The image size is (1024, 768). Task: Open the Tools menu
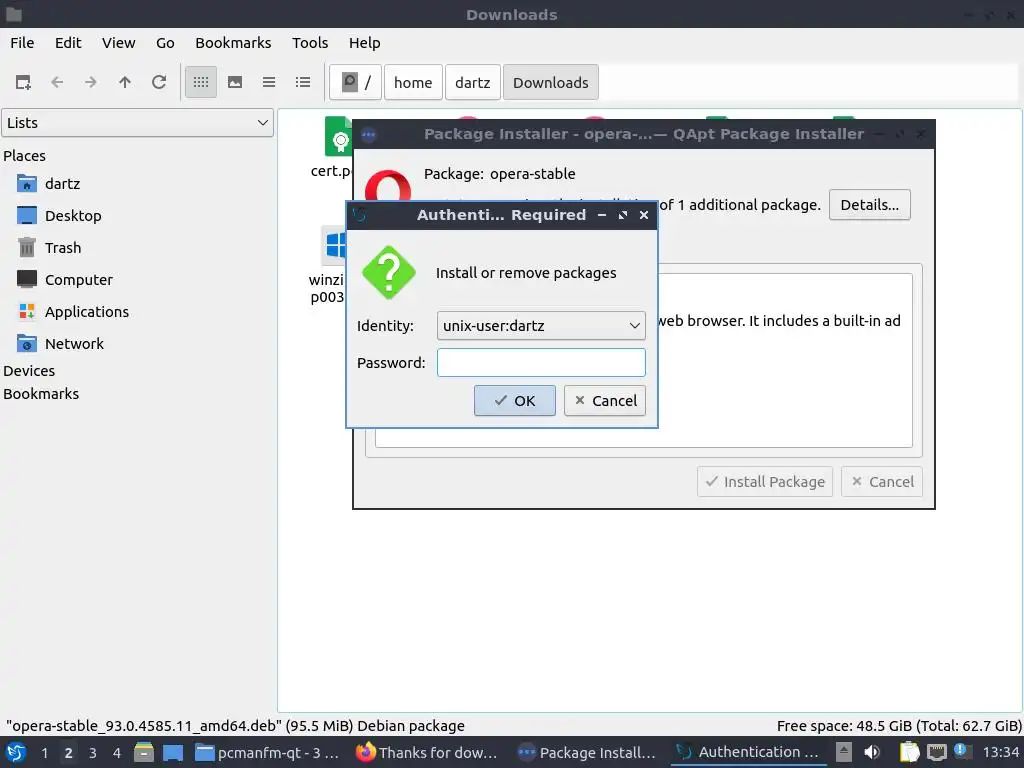click(x=310, y=42)
